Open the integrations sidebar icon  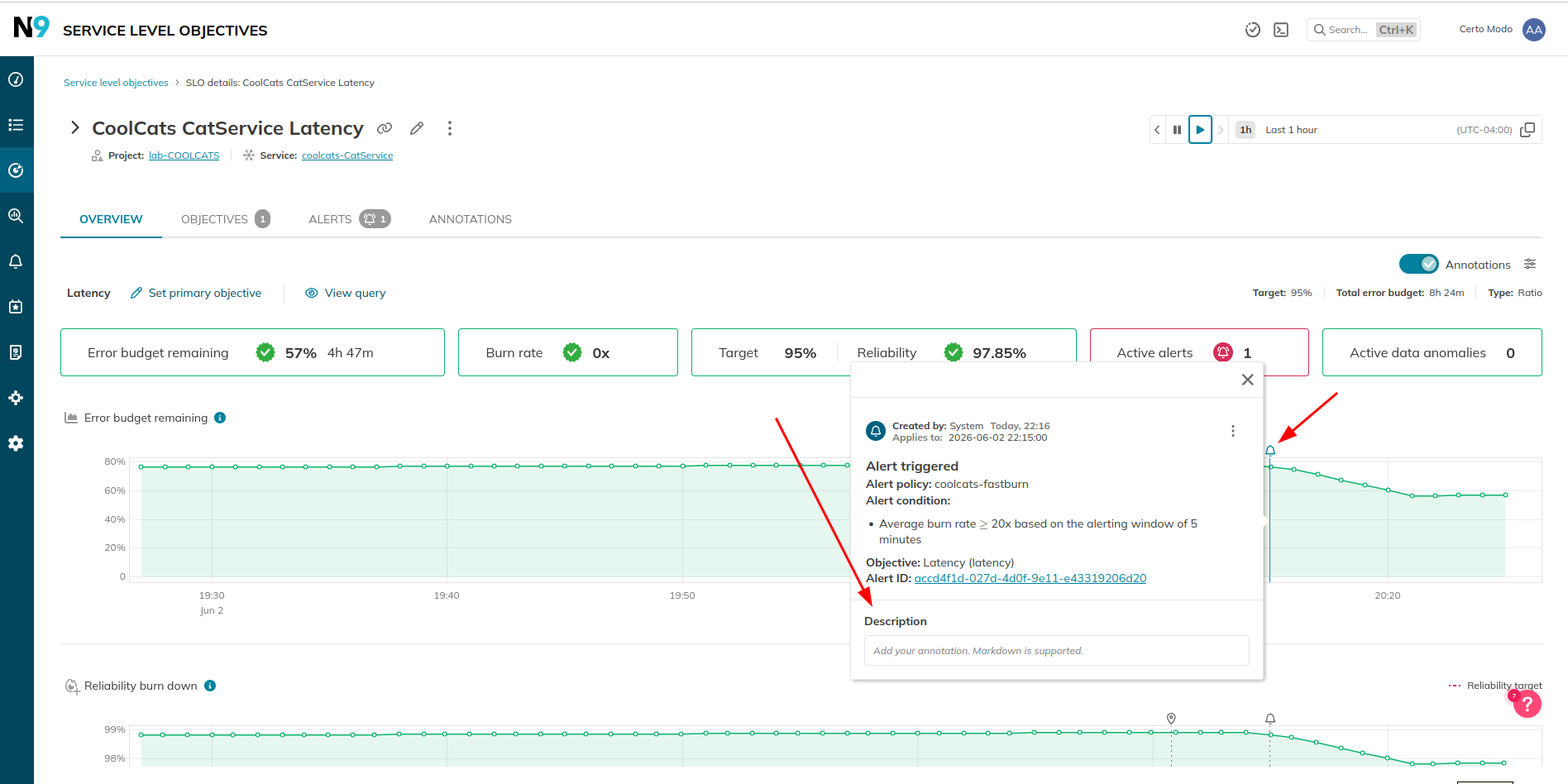16,398
